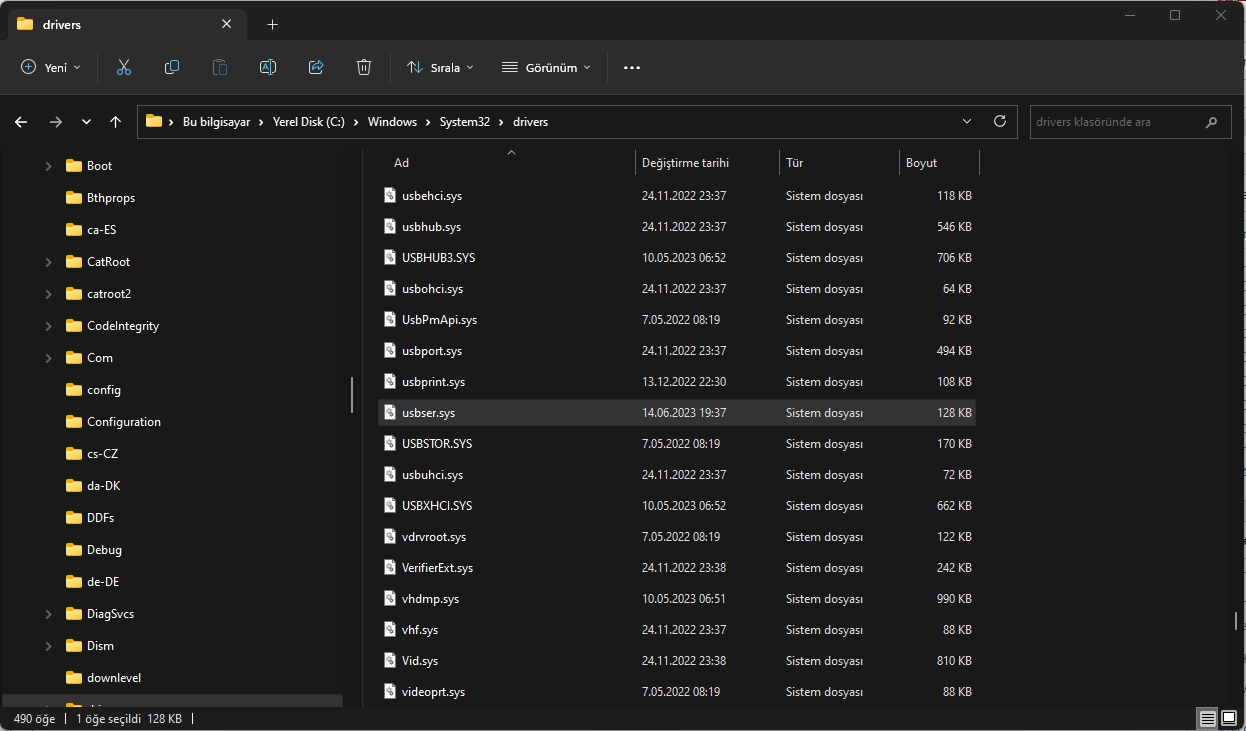Open the Görünüm view menu
1246x731 pixels.
pyautogui.click(x=546, y=67)
